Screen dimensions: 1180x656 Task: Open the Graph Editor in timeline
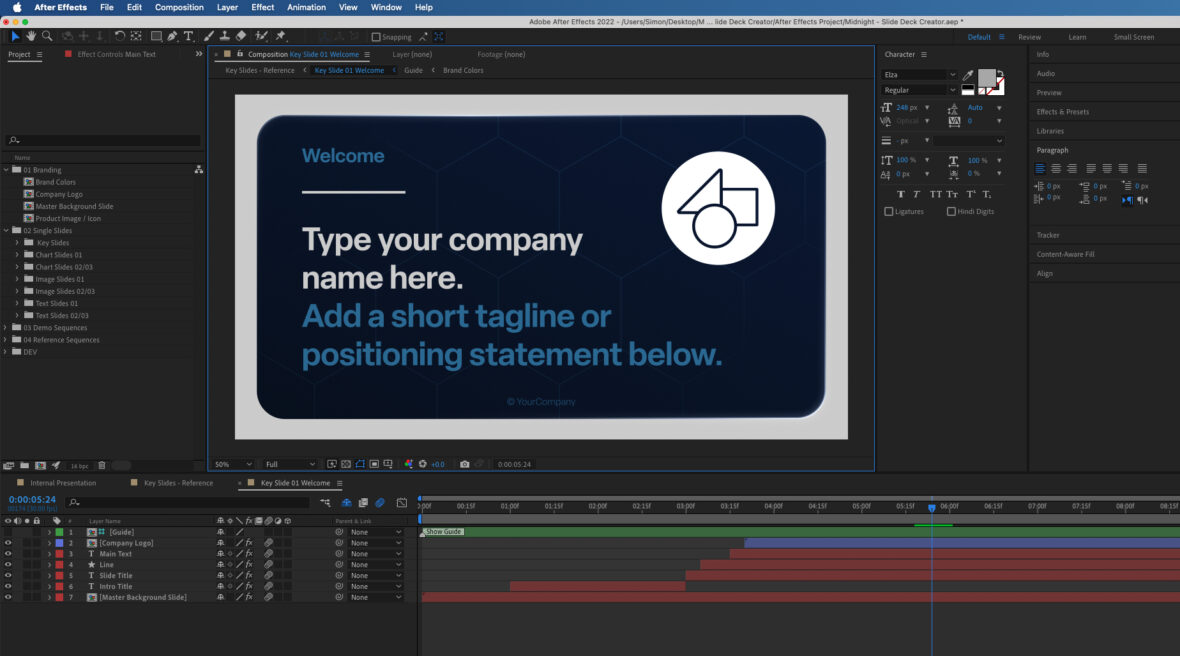[x=402, y=503]
